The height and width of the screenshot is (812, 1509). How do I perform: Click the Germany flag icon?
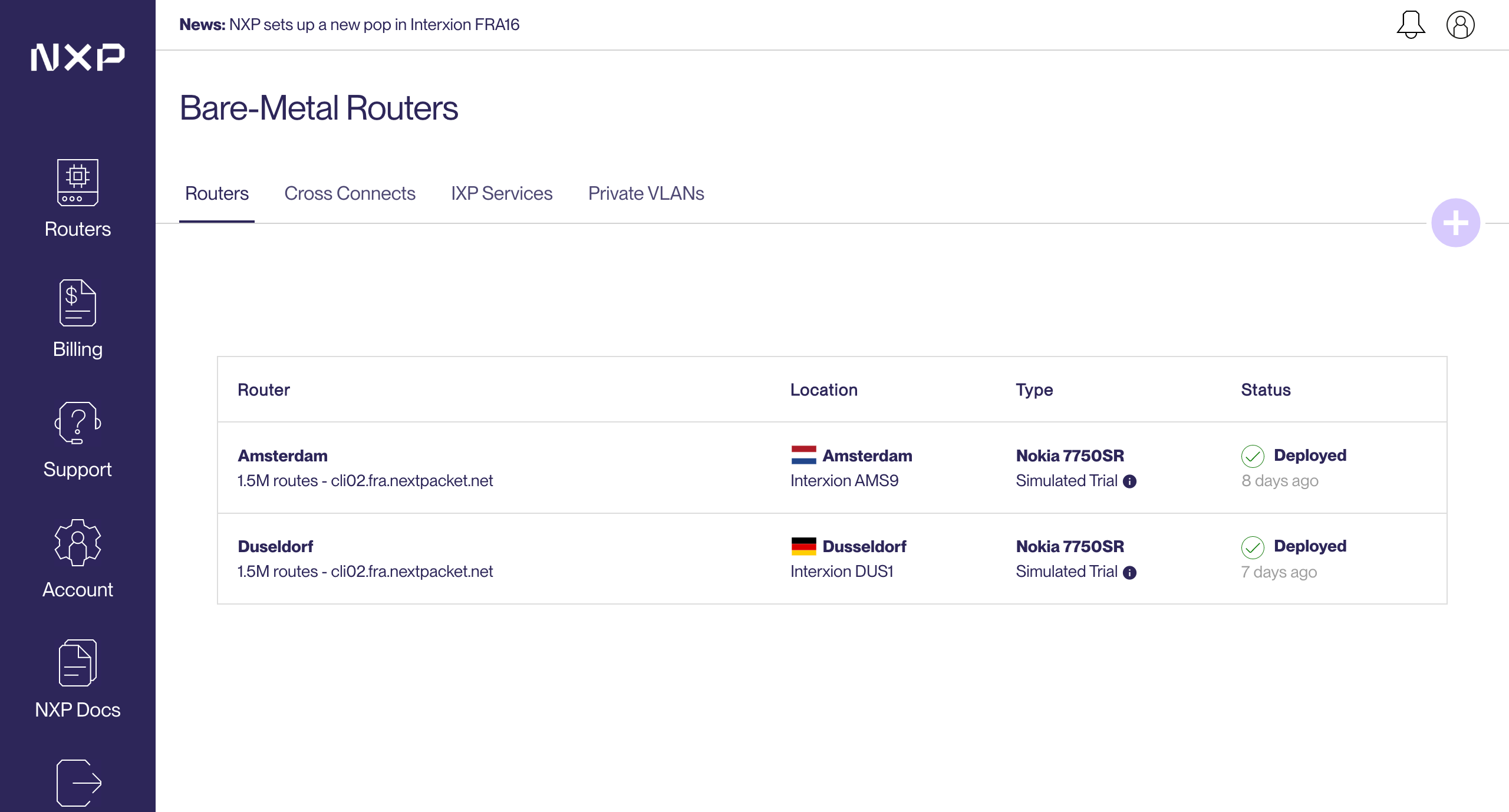click(x=804, y=546)
